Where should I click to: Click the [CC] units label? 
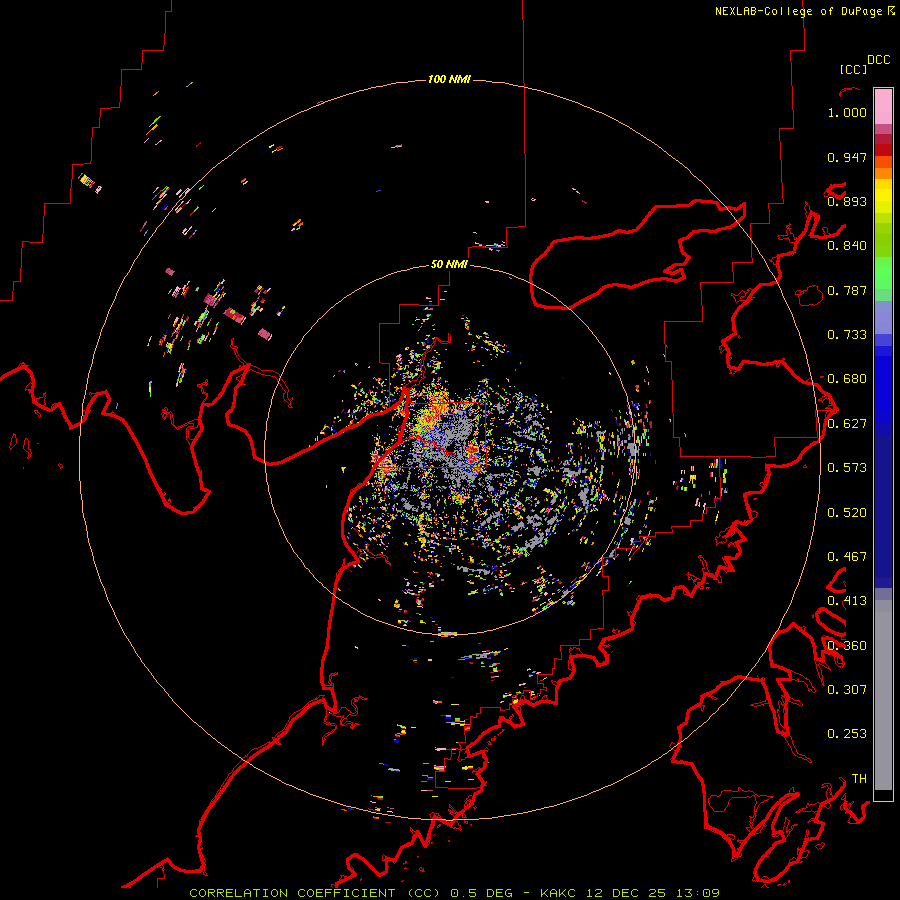click(853, 69)
